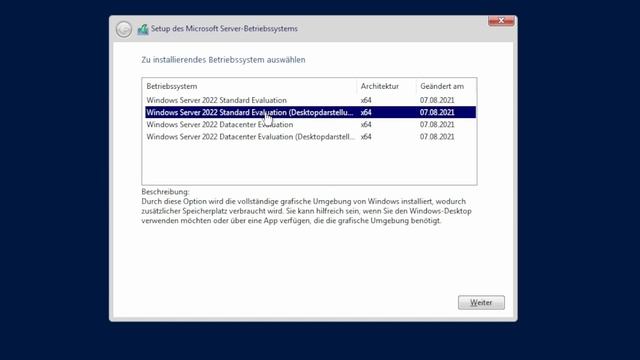
Task: Click the Beschreibung label
Action: pyautogui.click(x=165, y=191)
